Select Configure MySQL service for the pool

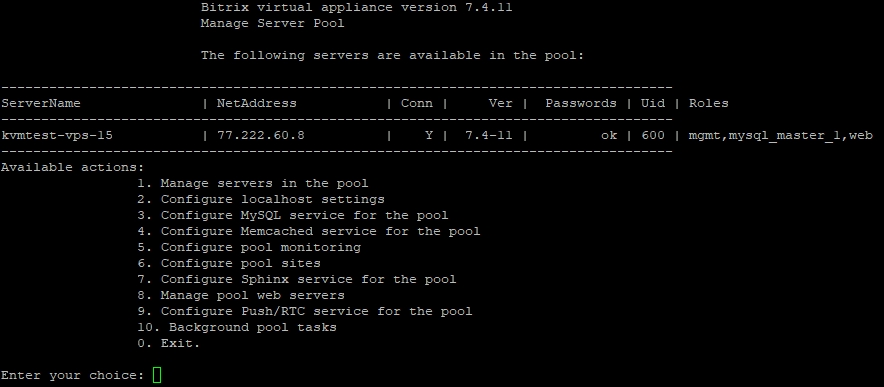click(293, 216)
